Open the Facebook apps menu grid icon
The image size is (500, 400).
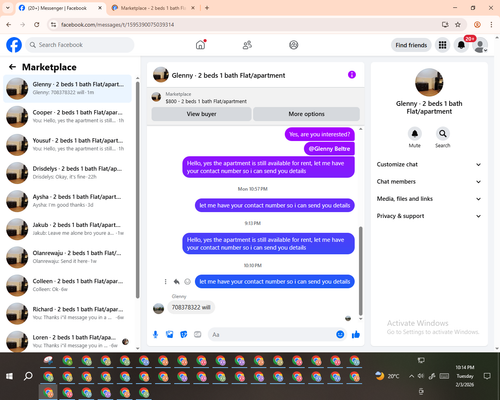pos(442,45)
